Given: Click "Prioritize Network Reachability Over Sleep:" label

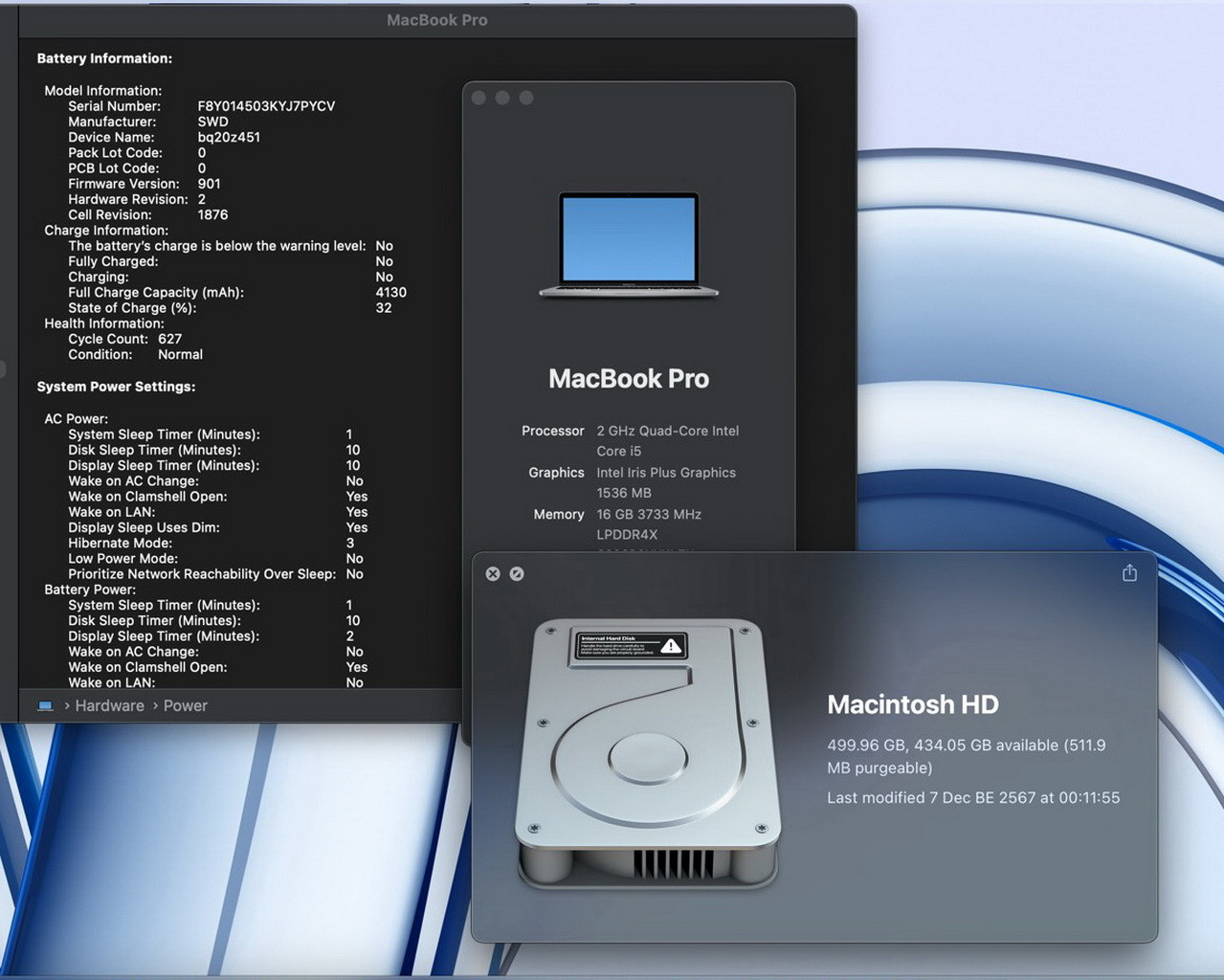Looking at the screenshot, I should [x=202, y=574].
